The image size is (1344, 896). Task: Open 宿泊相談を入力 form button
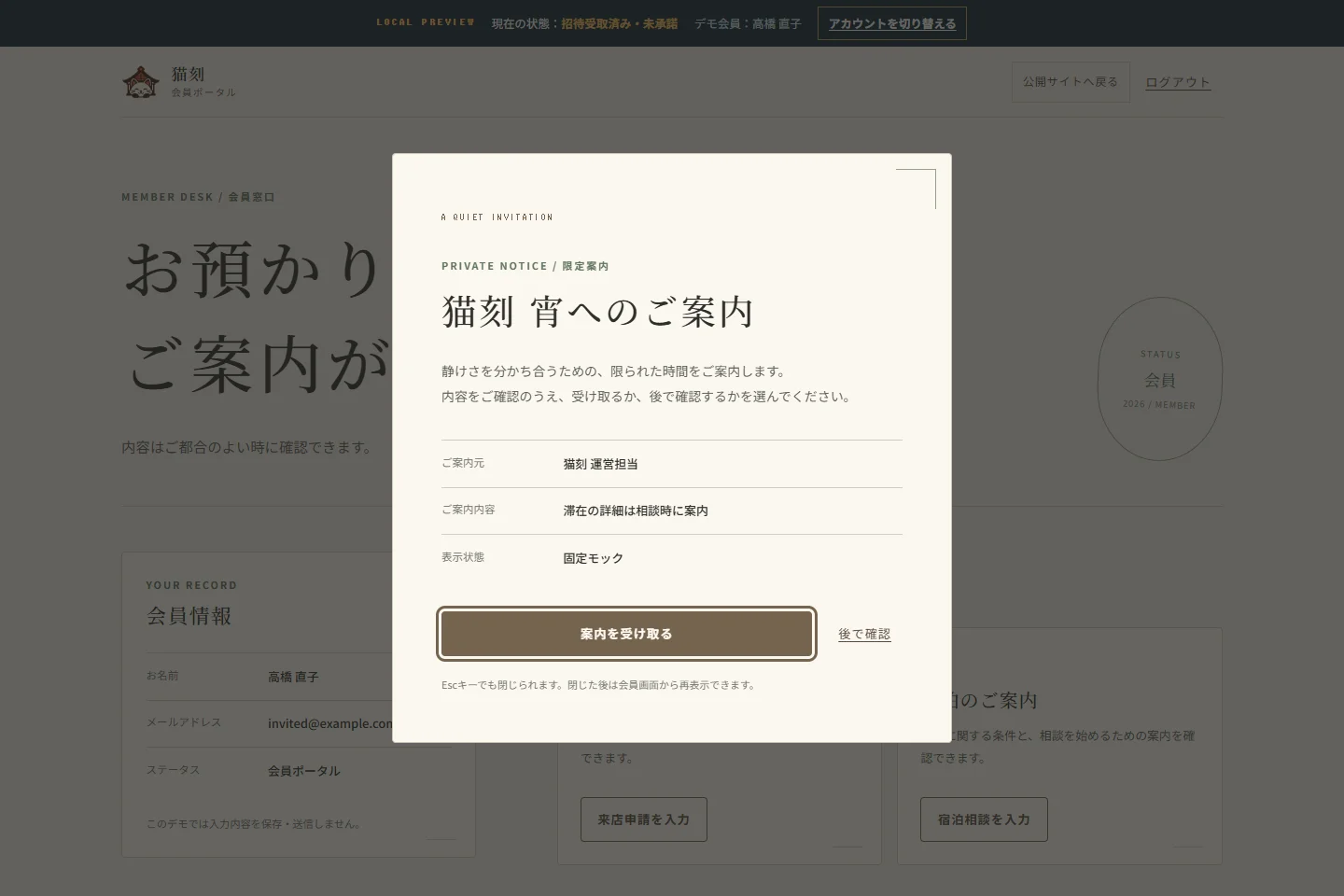point(984,819)
